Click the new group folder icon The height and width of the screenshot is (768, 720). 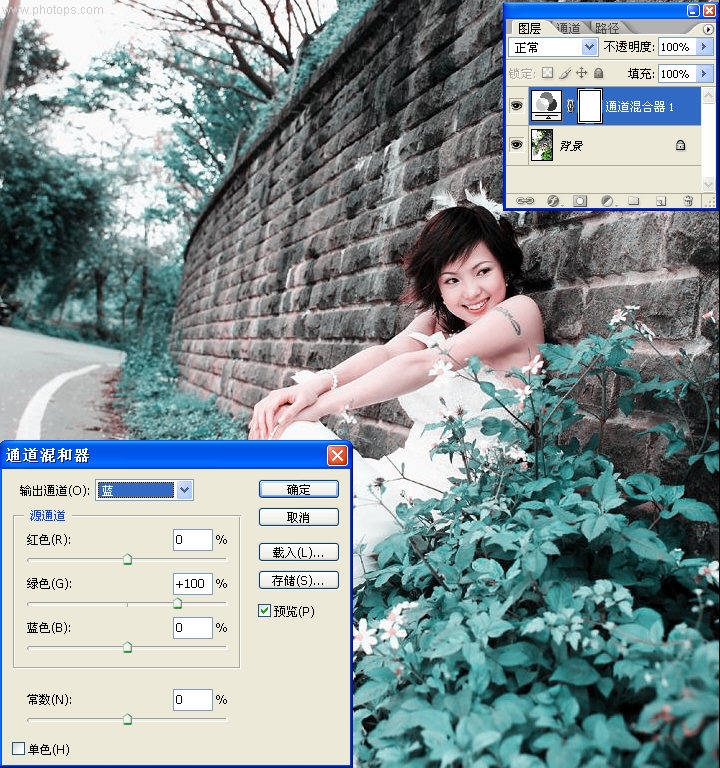click(633, 200)
